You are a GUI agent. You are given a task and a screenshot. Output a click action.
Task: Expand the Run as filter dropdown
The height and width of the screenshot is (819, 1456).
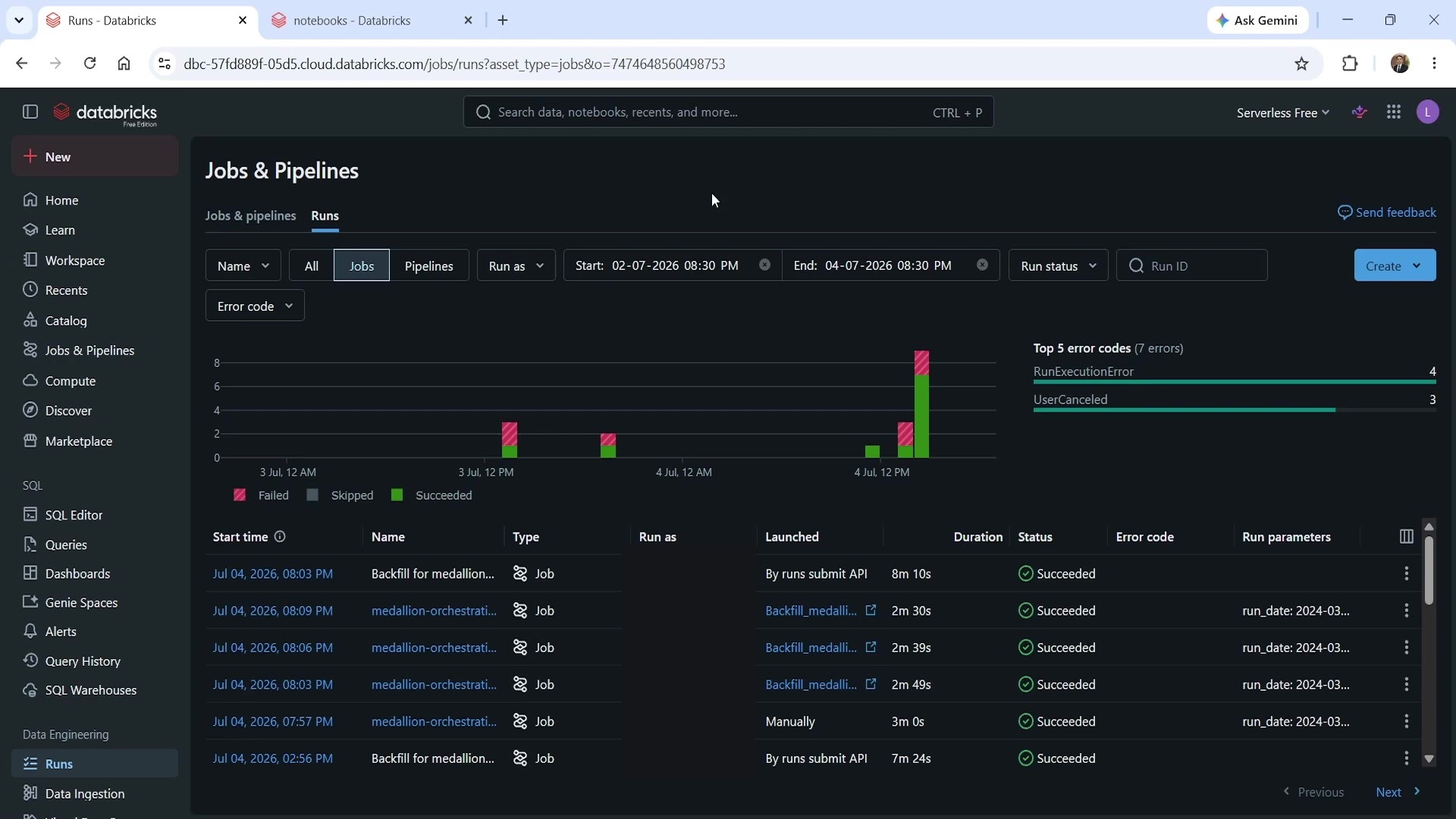[x=516, y=265]
